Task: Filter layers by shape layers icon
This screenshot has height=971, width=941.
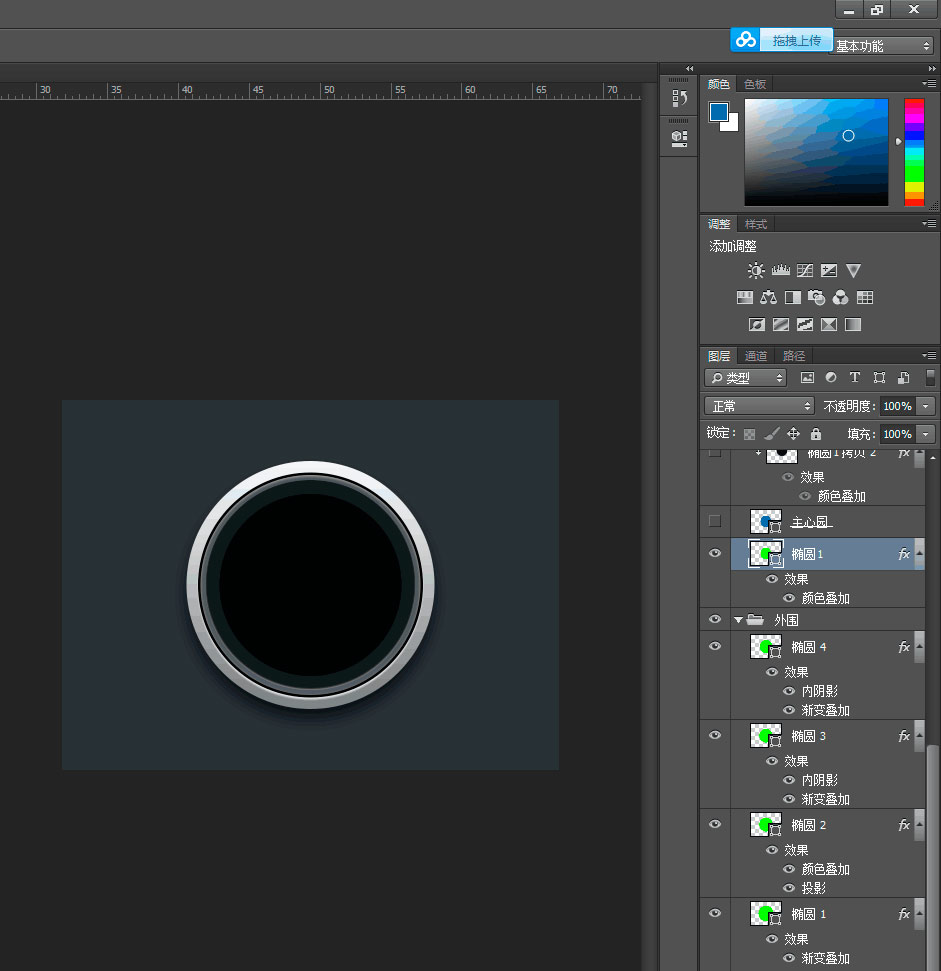Action: tap(879, 377)
